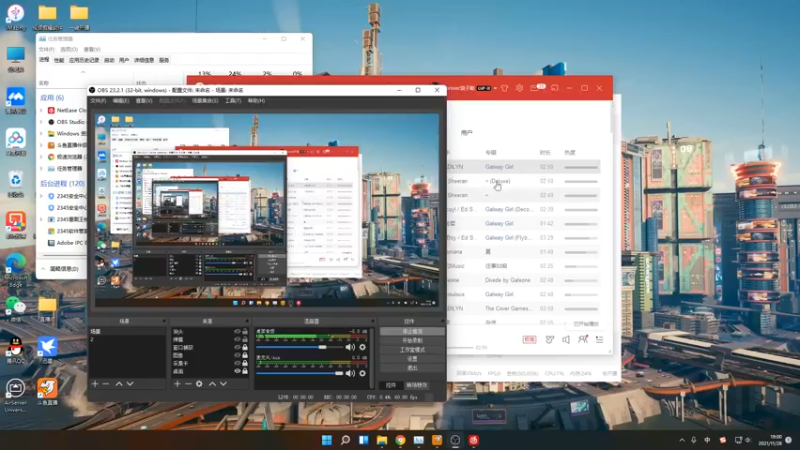The height and width of the screenshot is (450, 800).
Task: Toggle visibility eye for 弹幕 source
Action: [237, 339]
